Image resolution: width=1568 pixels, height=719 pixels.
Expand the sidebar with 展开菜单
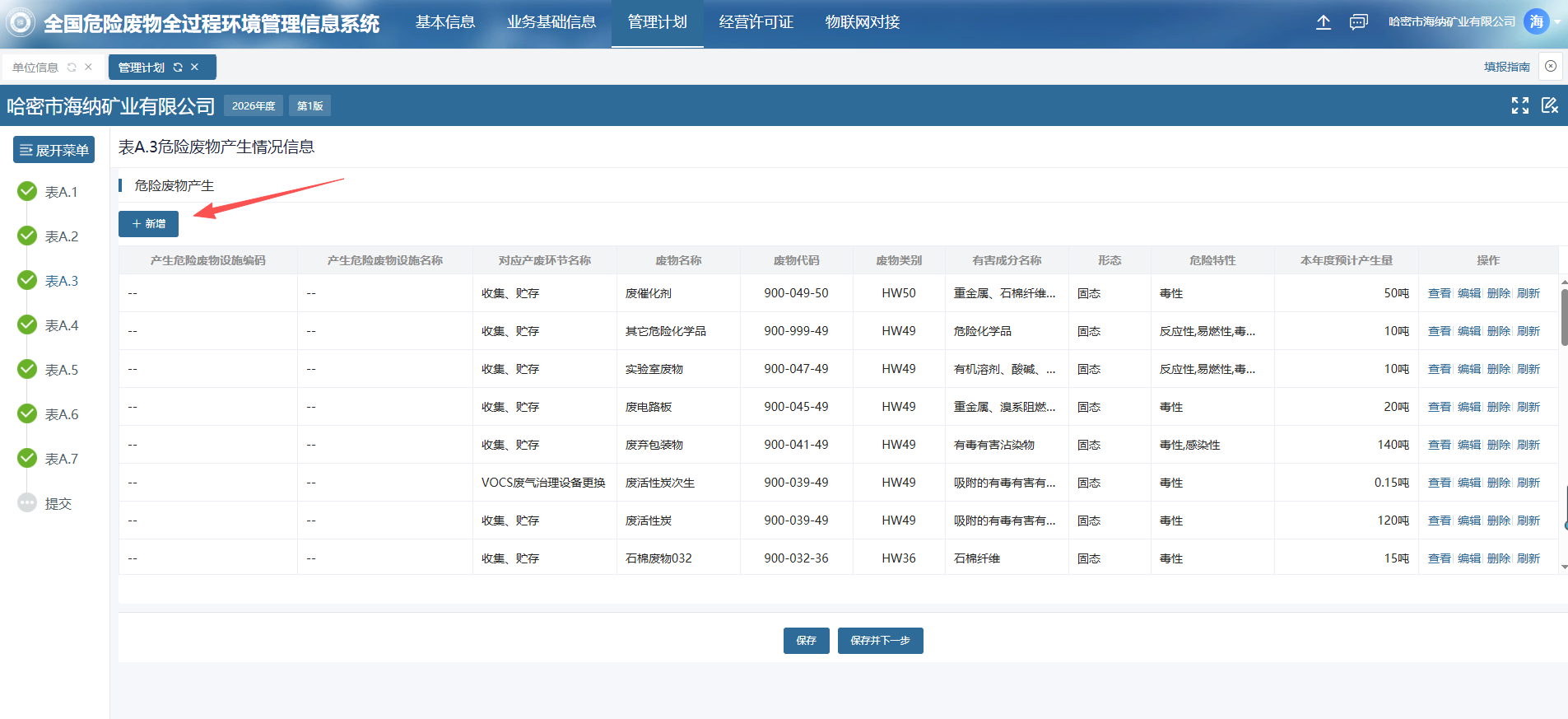tap(54, 150)
